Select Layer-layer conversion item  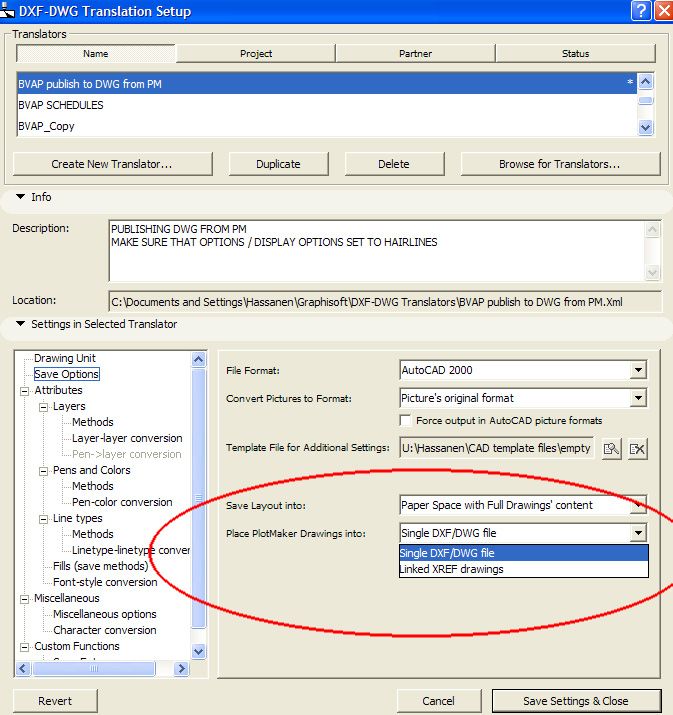point(127,438)
